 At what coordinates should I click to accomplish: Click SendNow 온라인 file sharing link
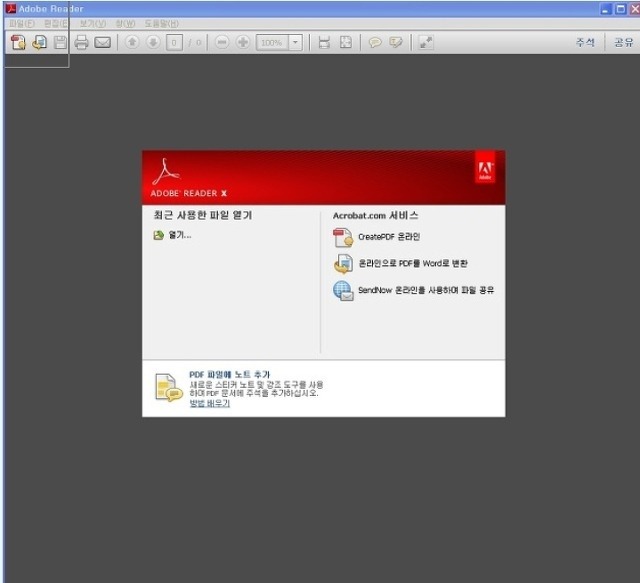(426, 290)
